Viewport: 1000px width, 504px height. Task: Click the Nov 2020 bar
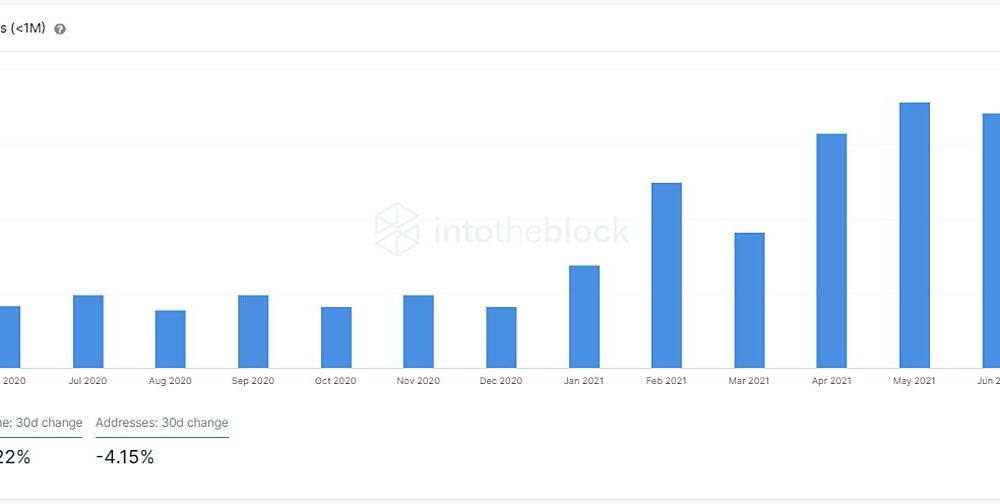pyautogui.click(x=418, y=332)
